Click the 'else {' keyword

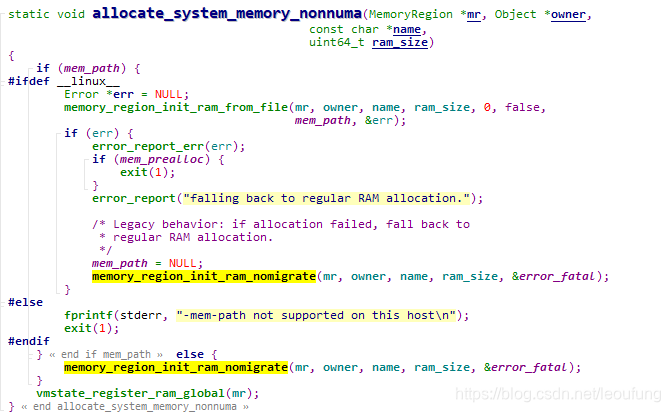[x=197, y=354]
